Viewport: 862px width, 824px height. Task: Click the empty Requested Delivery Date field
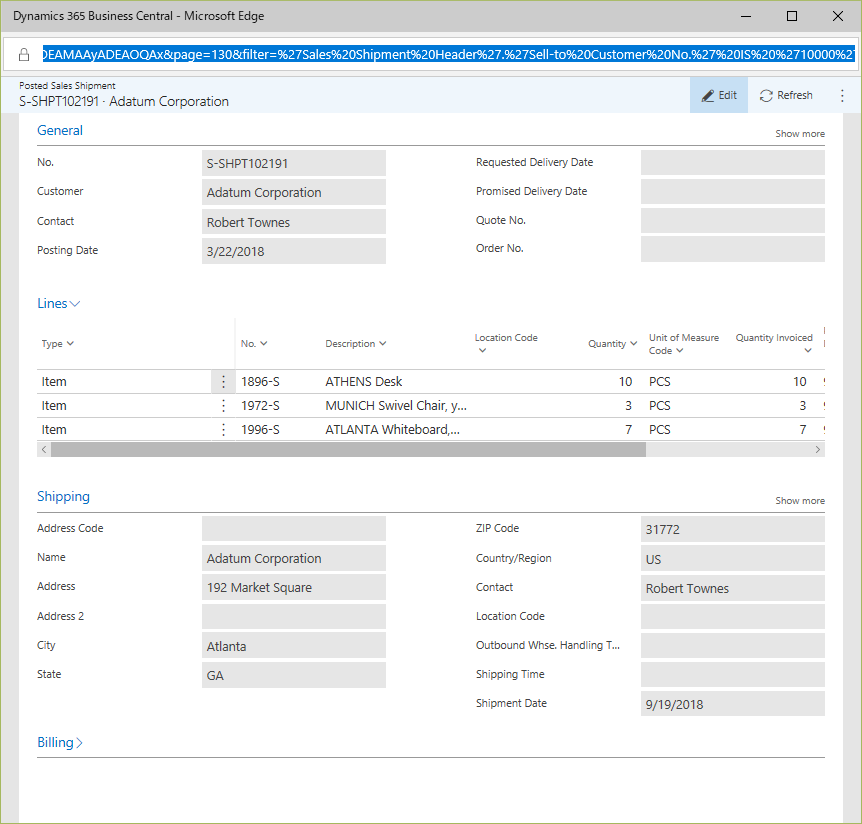[x=733, y=163]
